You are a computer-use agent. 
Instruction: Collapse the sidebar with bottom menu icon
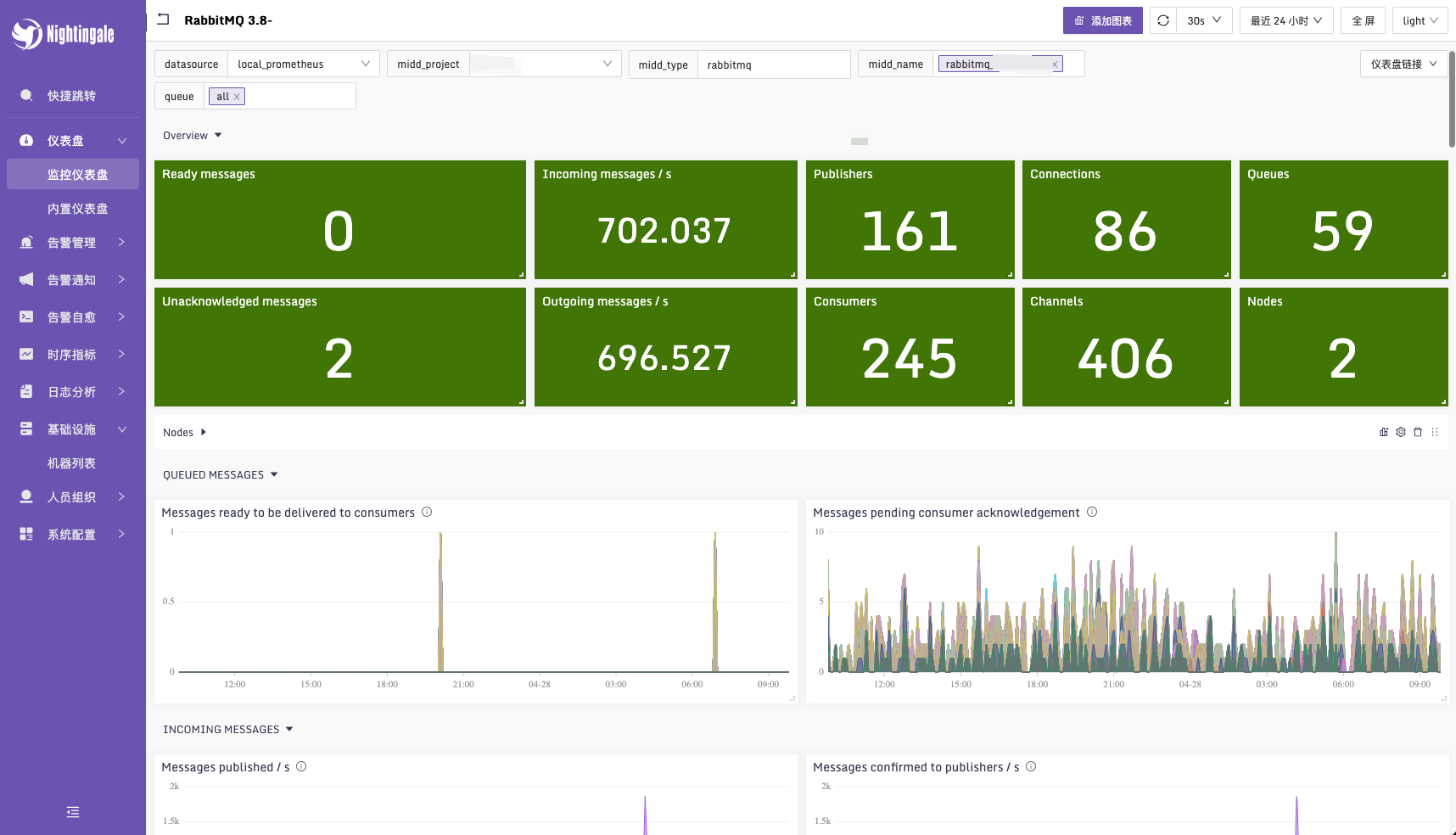(73, 812)
